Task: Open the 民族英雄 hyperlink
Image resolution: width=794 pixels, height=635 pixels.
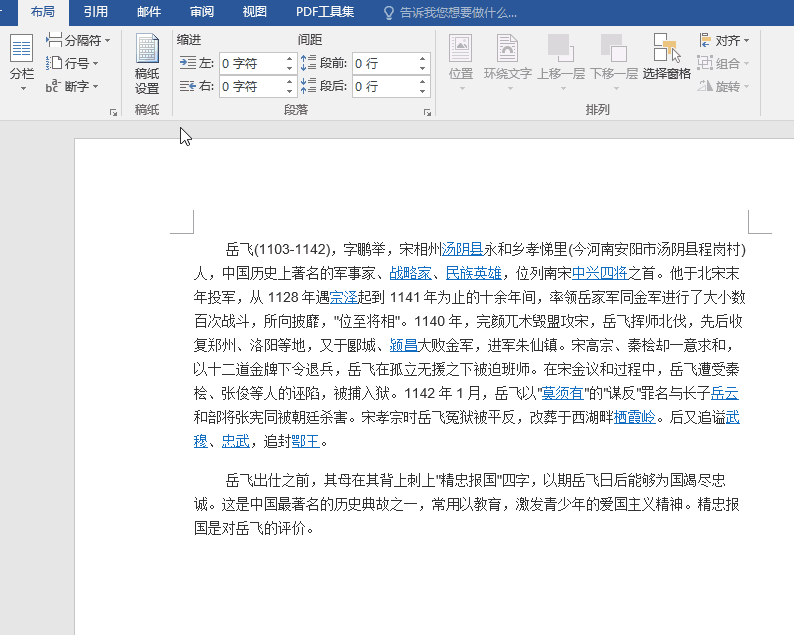Action: (473, 273)
